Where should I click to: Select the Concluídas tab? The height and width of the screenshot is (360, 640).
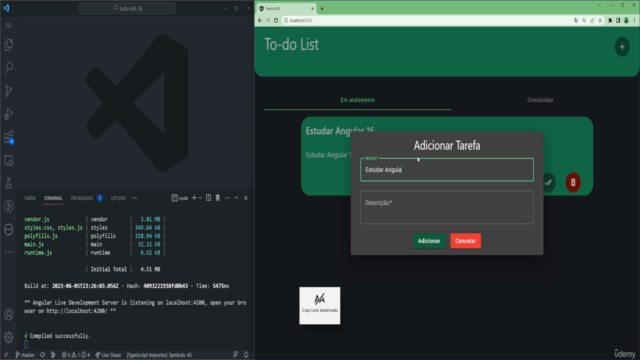click(x=540, y=100)
